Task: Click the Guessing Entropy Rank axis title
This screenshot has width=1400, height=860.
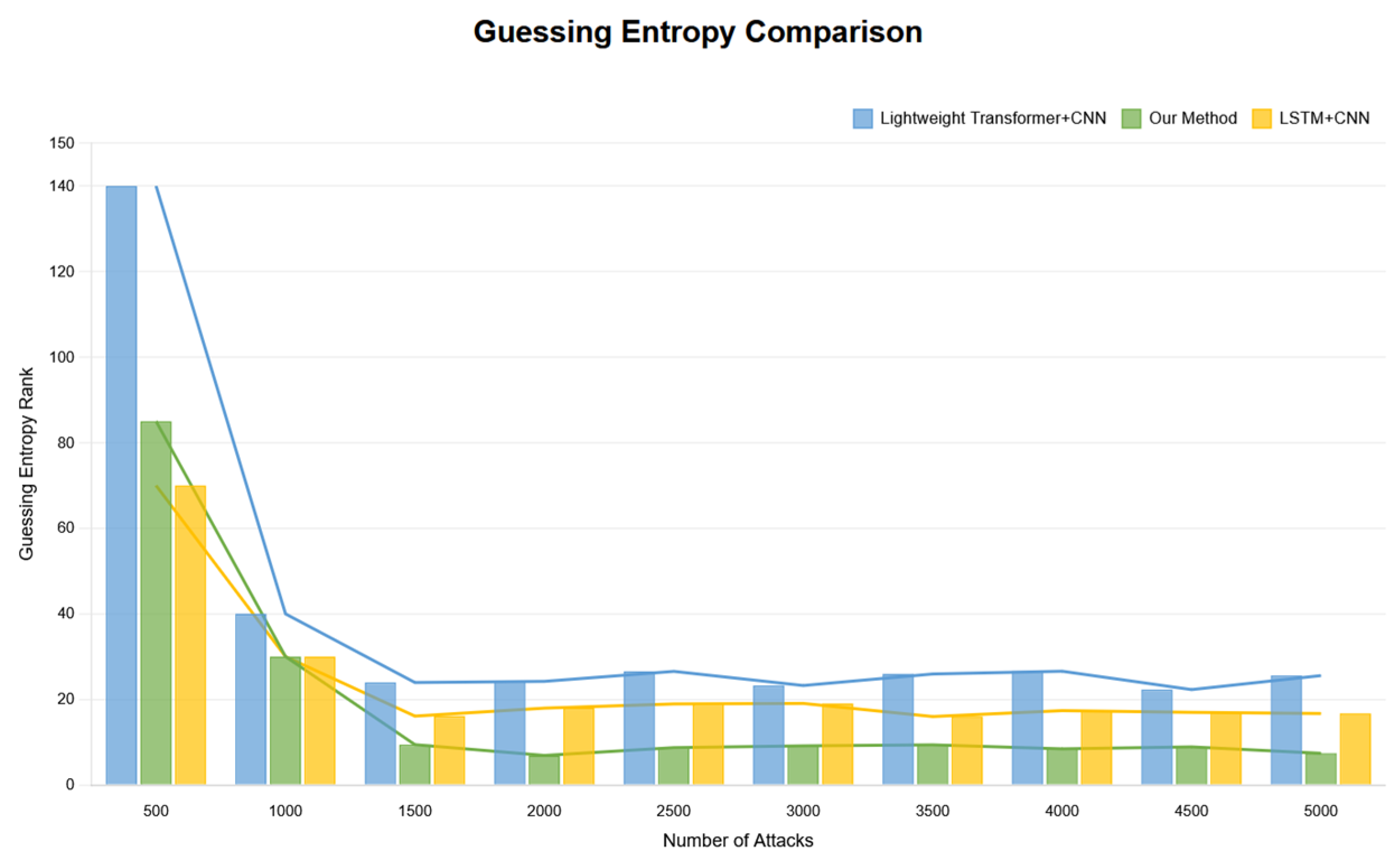Action: tap(26, 464)
